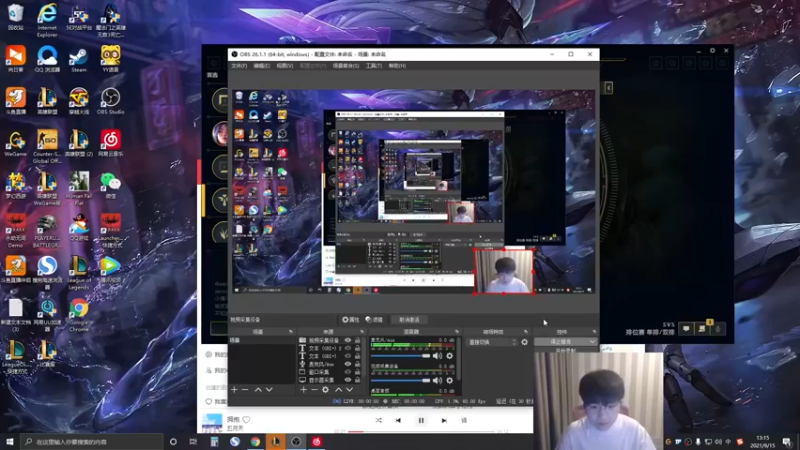The height and width of the screenshot is (450, 800).
Task: Open scene transition settings gear
Action: point(524,342)
